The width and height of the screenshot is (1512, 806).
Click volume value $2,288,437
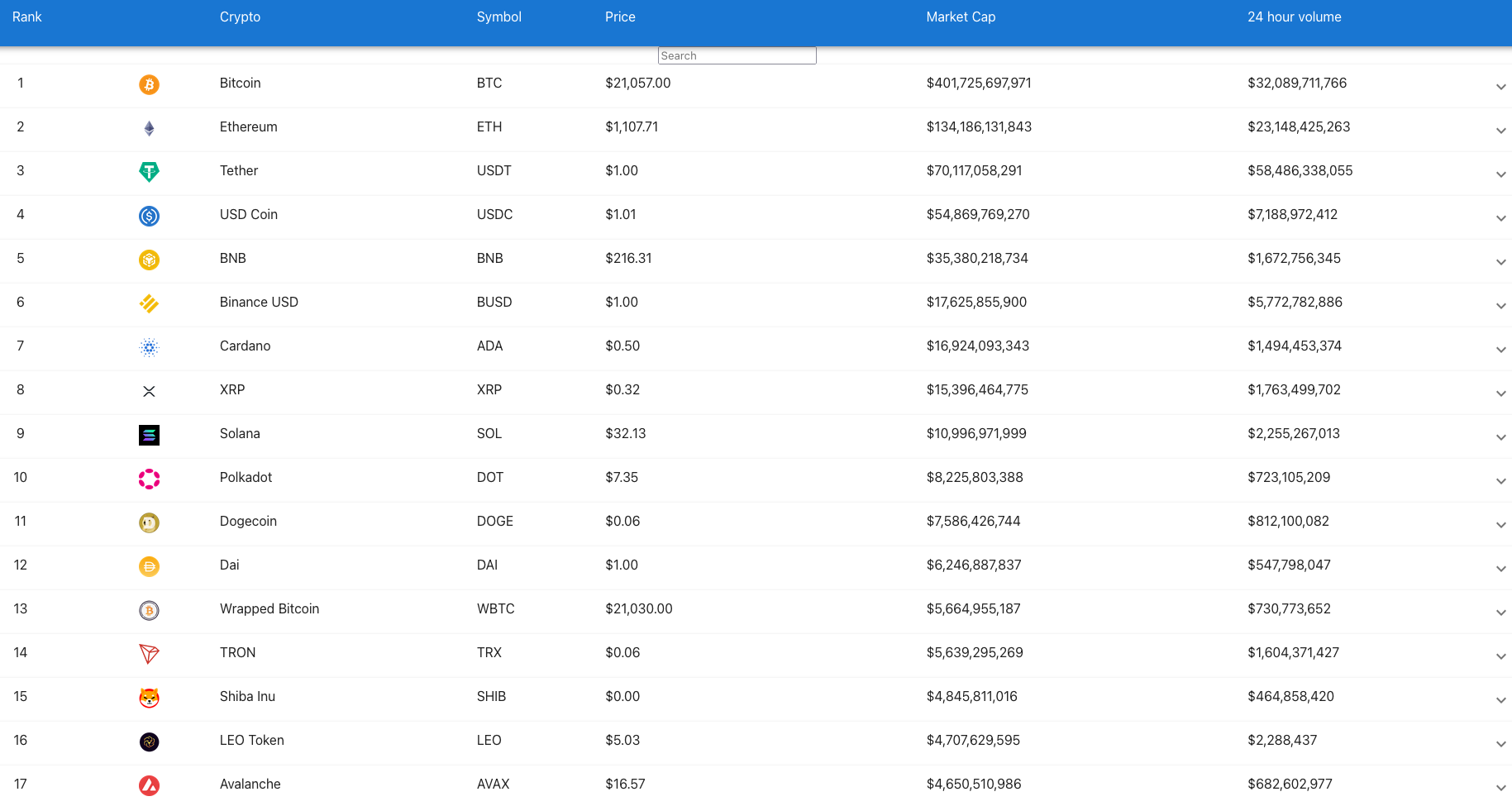click(x=1282, y=740)
